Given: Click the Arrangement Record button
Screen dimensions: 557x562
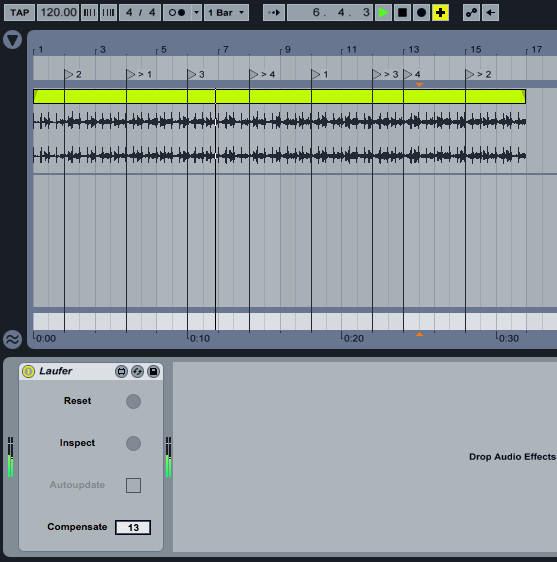Looking at the screenshot, I should [x=421, y=13].
